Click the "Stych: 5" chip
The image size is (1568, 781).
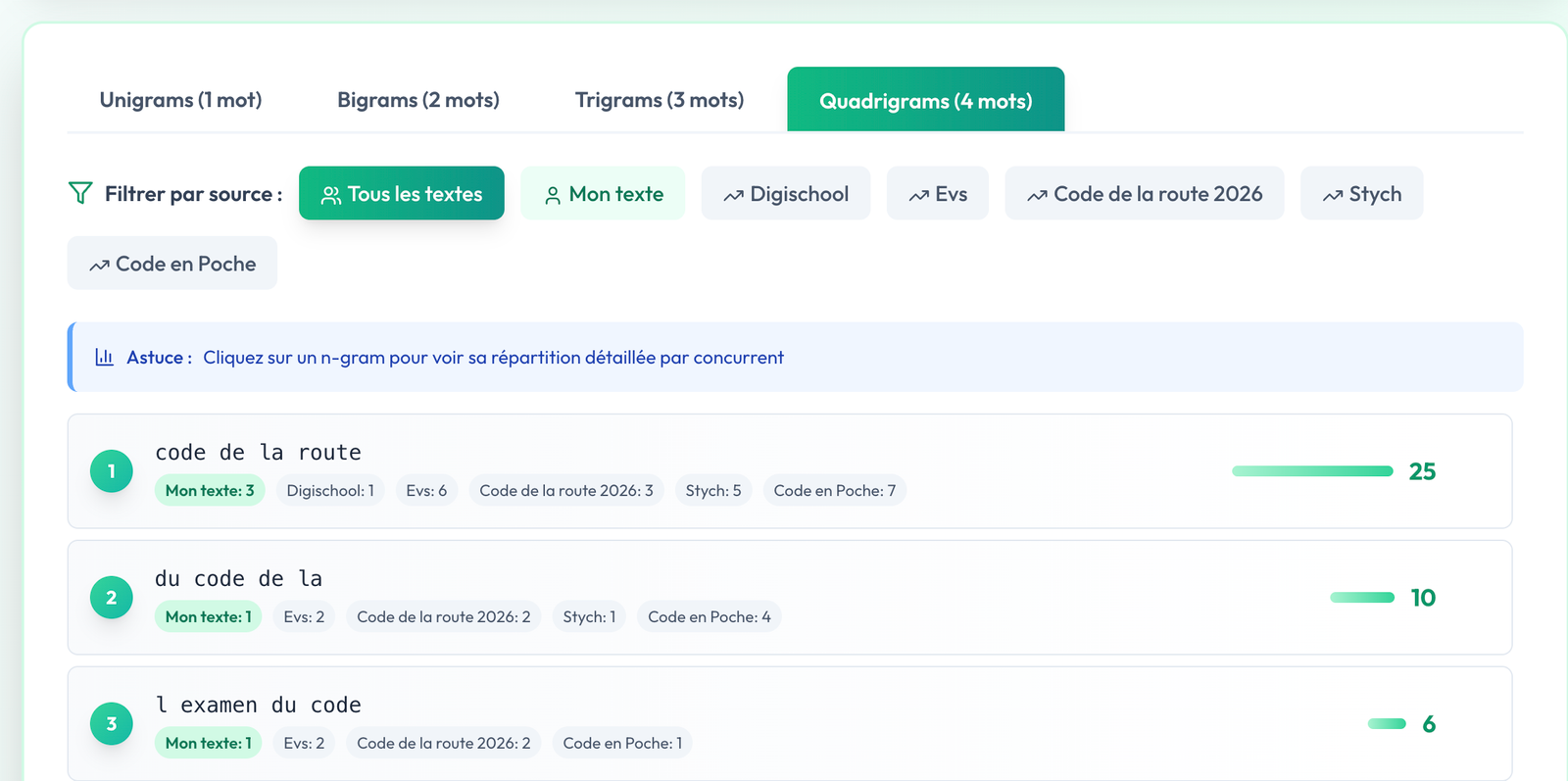(713, 490)
